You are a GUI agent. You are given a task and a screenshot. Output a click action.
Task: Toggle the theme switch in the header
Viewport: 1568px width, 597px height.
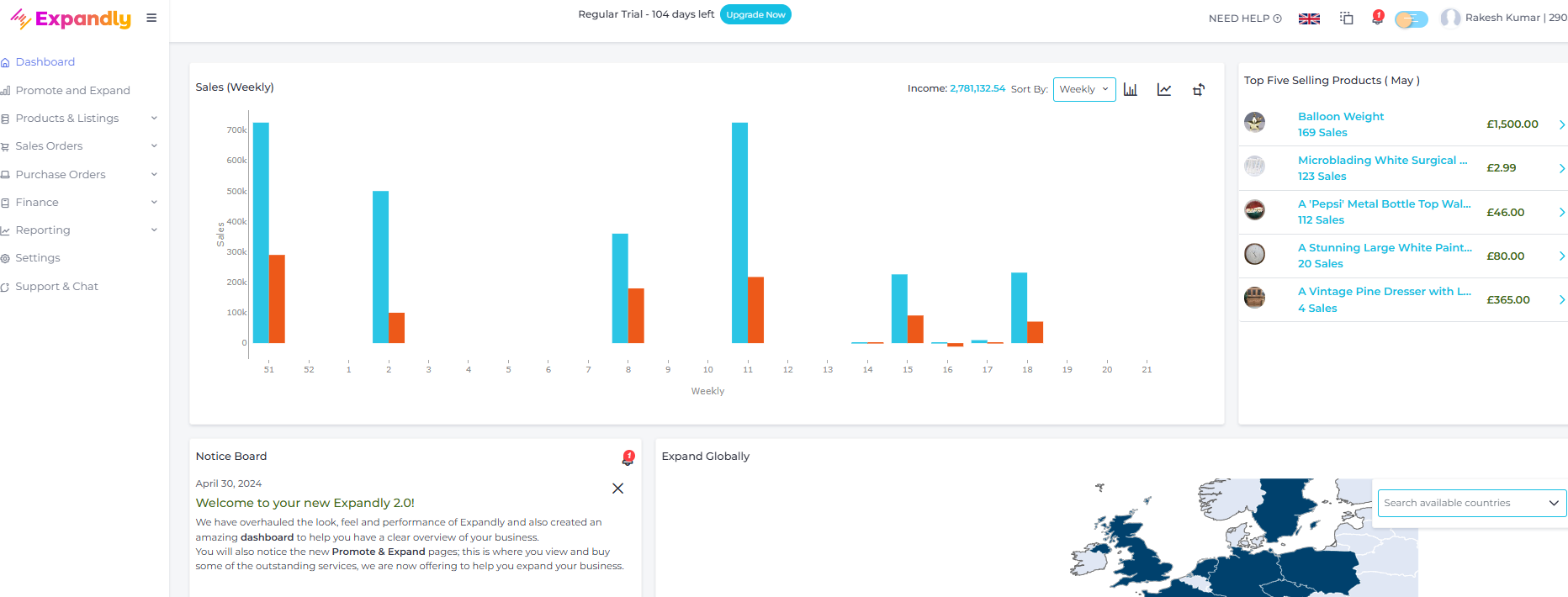coord(1411,19)
